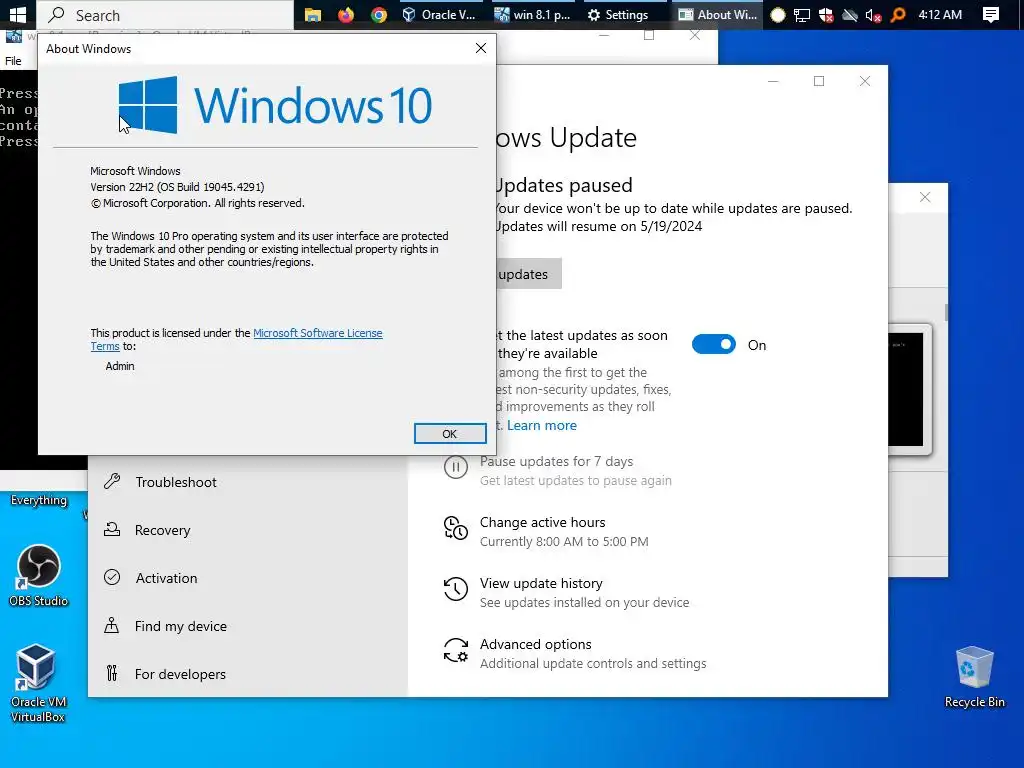Click the round white tray icon
1024x768 pixels.
click(778, 15)
